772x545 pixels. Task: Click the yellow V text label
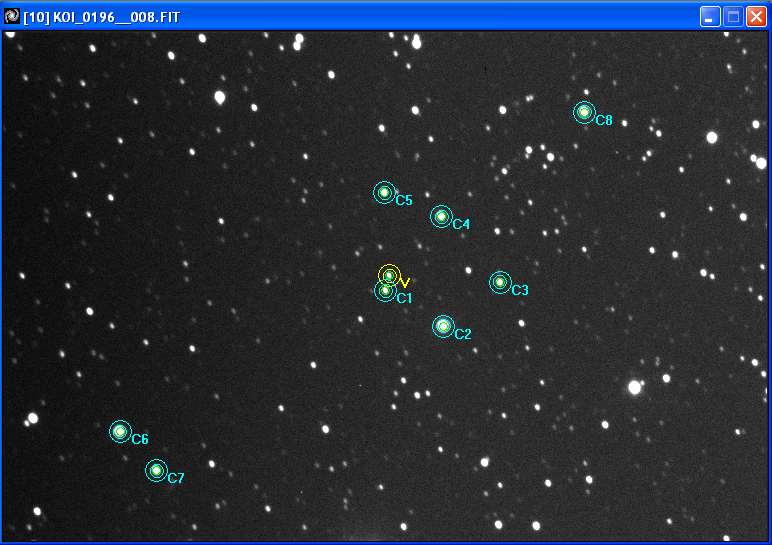coord(405,283)
